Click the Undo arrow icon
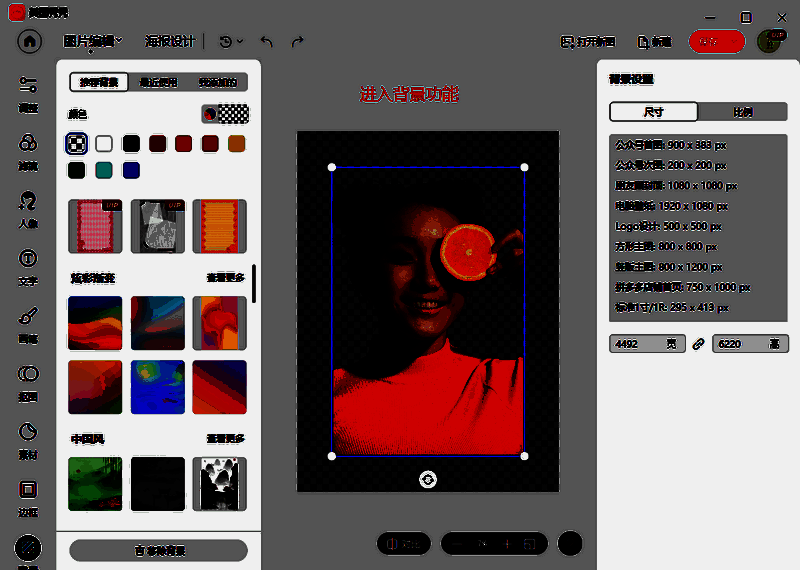This screenshot has width=800, height=570. (x=266, y=42)
